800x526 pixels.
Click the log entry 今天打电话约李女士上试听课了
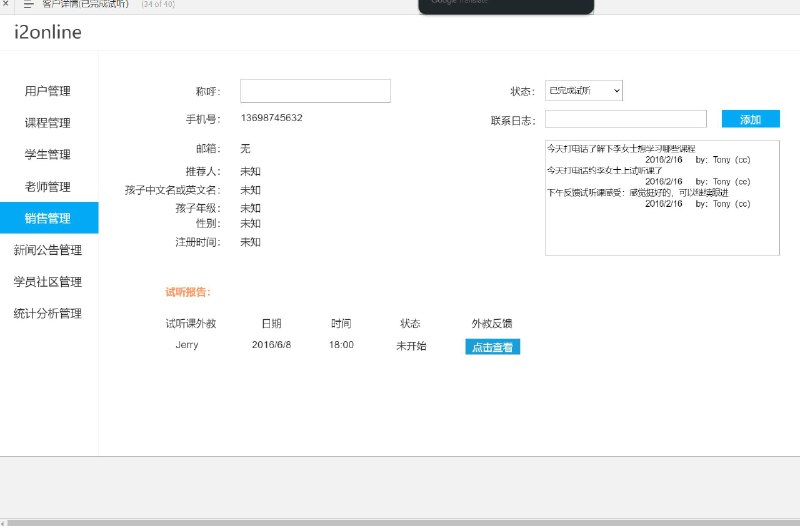[605, 170]
